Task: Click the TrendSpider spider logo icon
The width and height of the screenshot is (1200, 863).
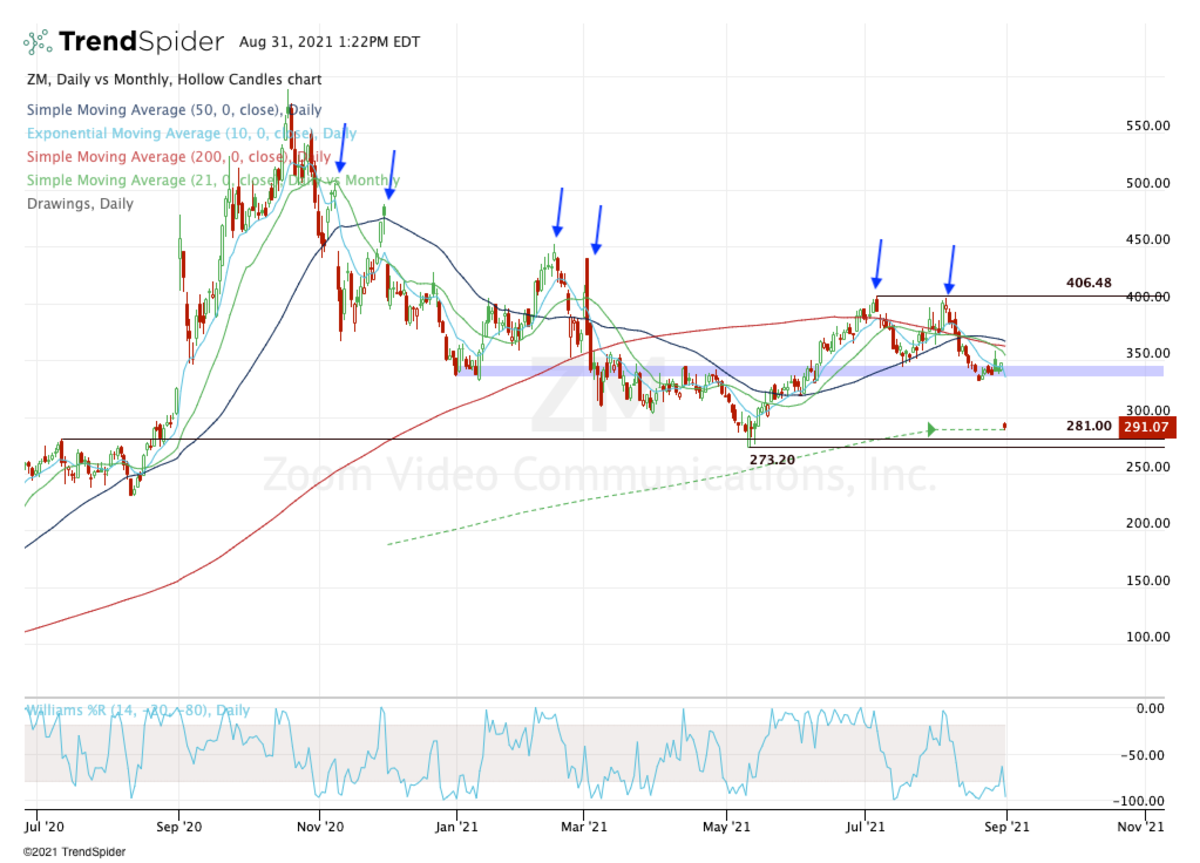Action: tap(37, 42)
